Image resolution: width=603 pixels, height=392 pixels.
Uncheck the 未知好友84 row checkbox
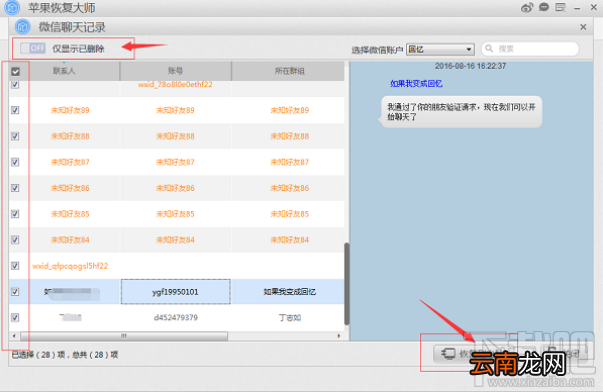click(x=15, y=240)
